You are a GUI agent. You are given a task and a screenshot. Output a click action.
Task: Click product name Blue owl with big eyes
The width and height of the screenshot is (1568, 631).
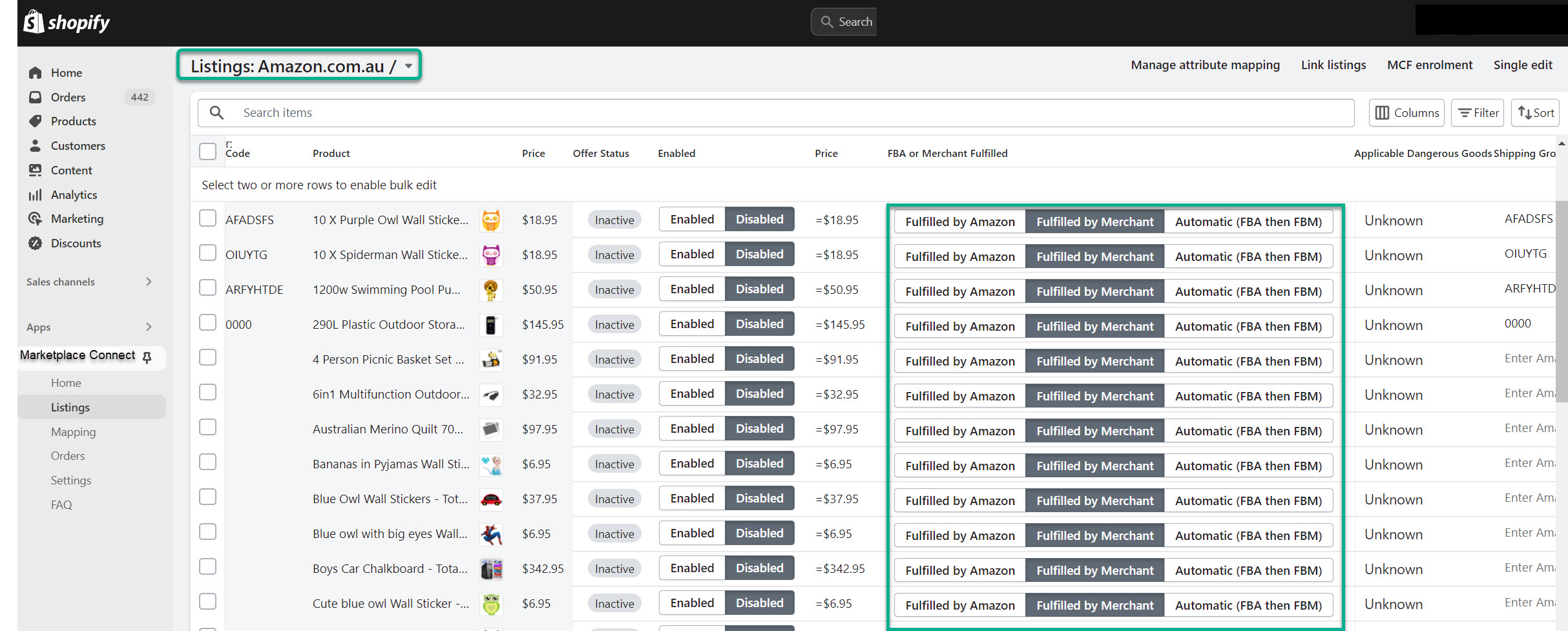click(390, 534)
